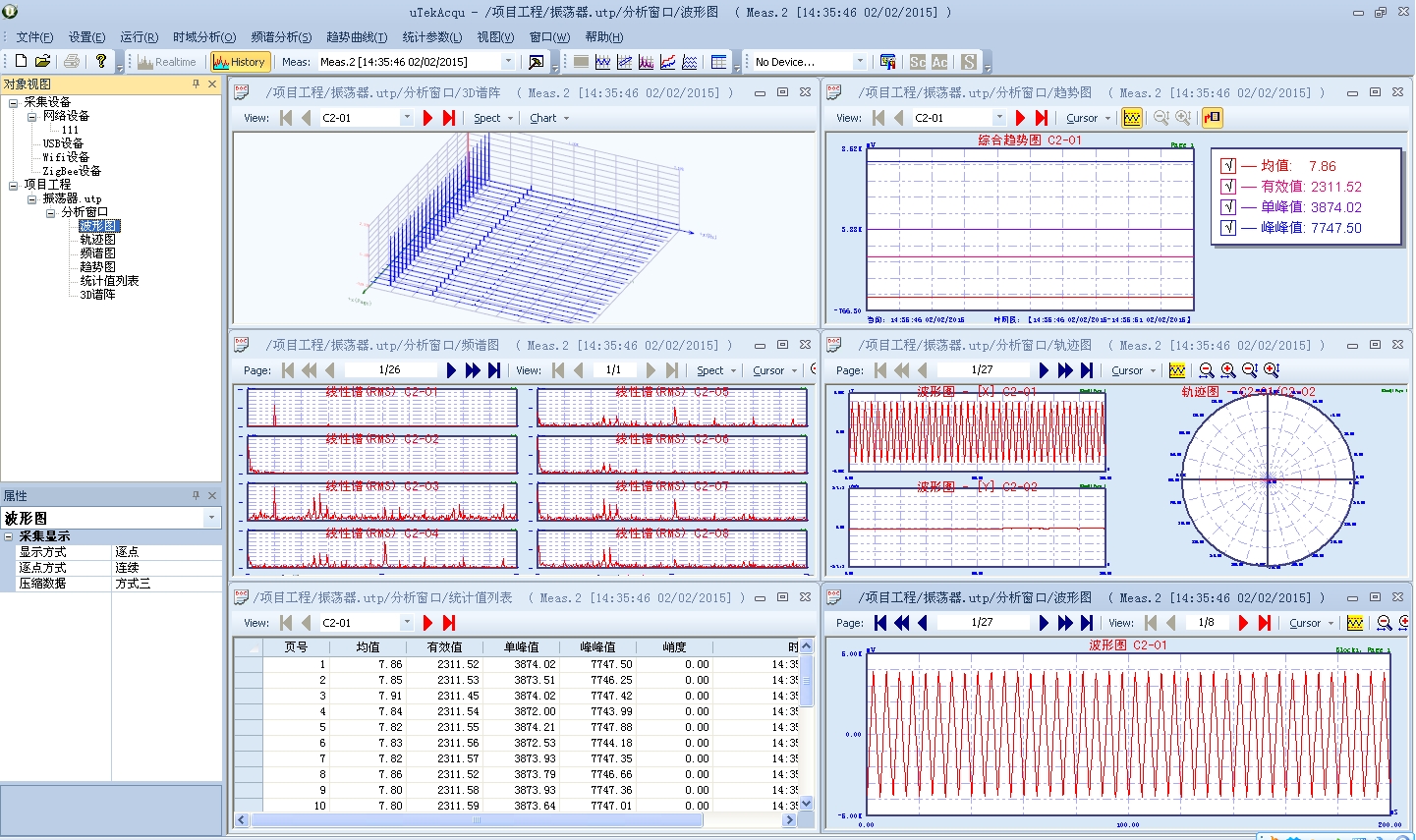The height and width of the screenshot is (840, 1416).
Task: Toggle yellow grid icon in 趋势图 toolbar
Action: [1132, 118]
